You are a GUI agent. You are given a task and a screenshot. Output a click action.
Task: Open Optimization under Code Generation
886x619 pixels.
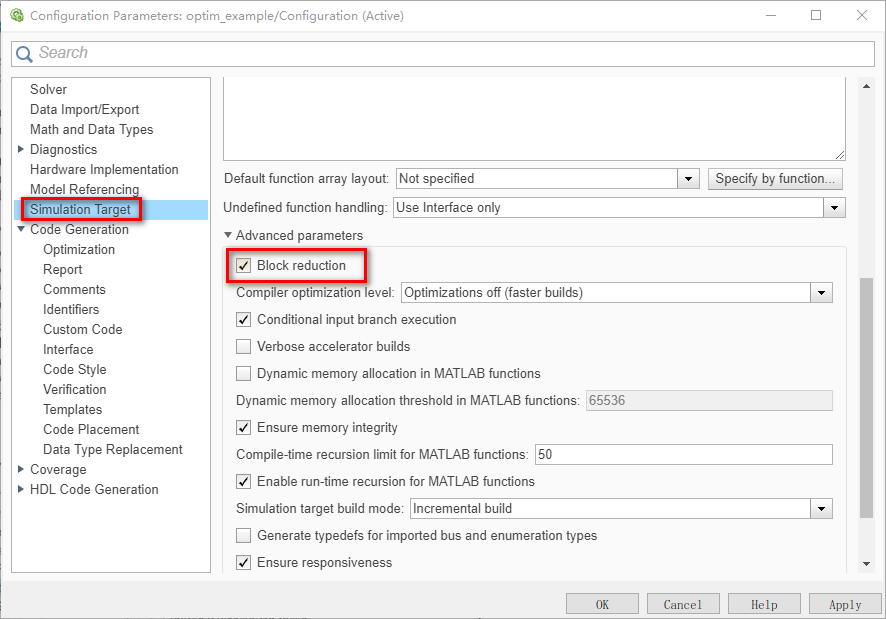pos(79,249)
